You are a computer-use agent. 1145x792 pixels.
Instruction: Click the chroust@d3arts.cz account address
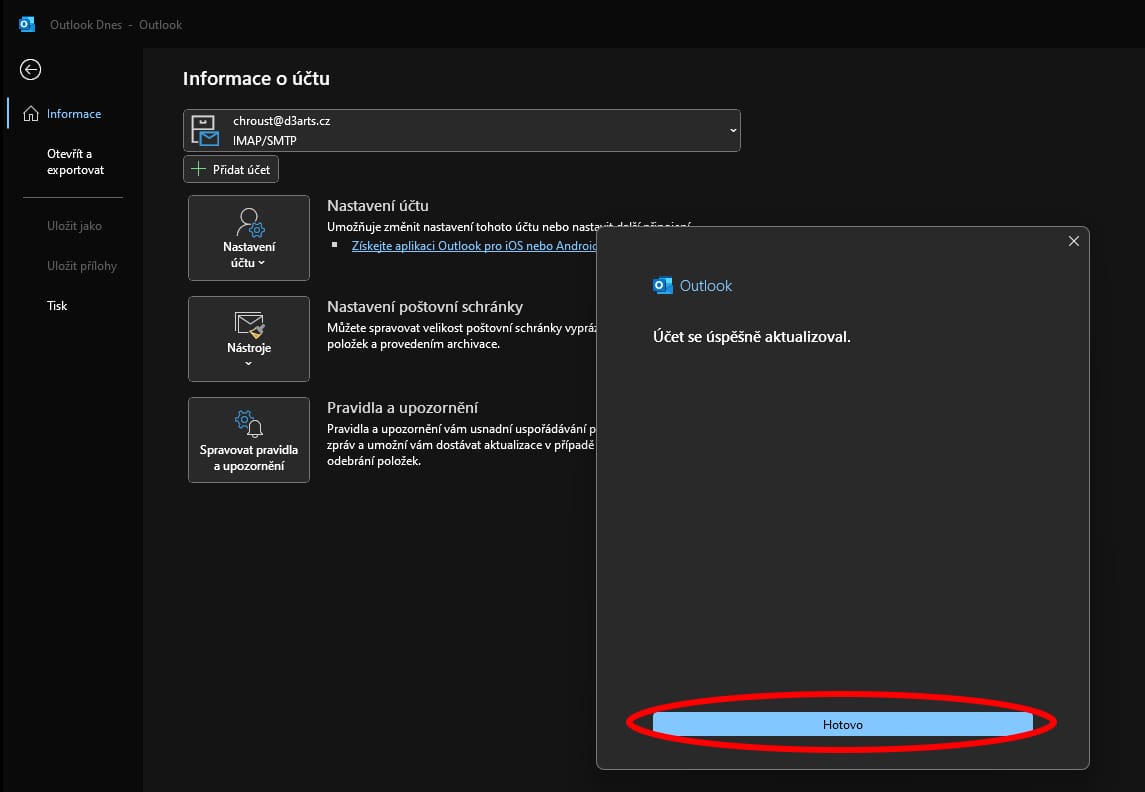tap(282, 121)
